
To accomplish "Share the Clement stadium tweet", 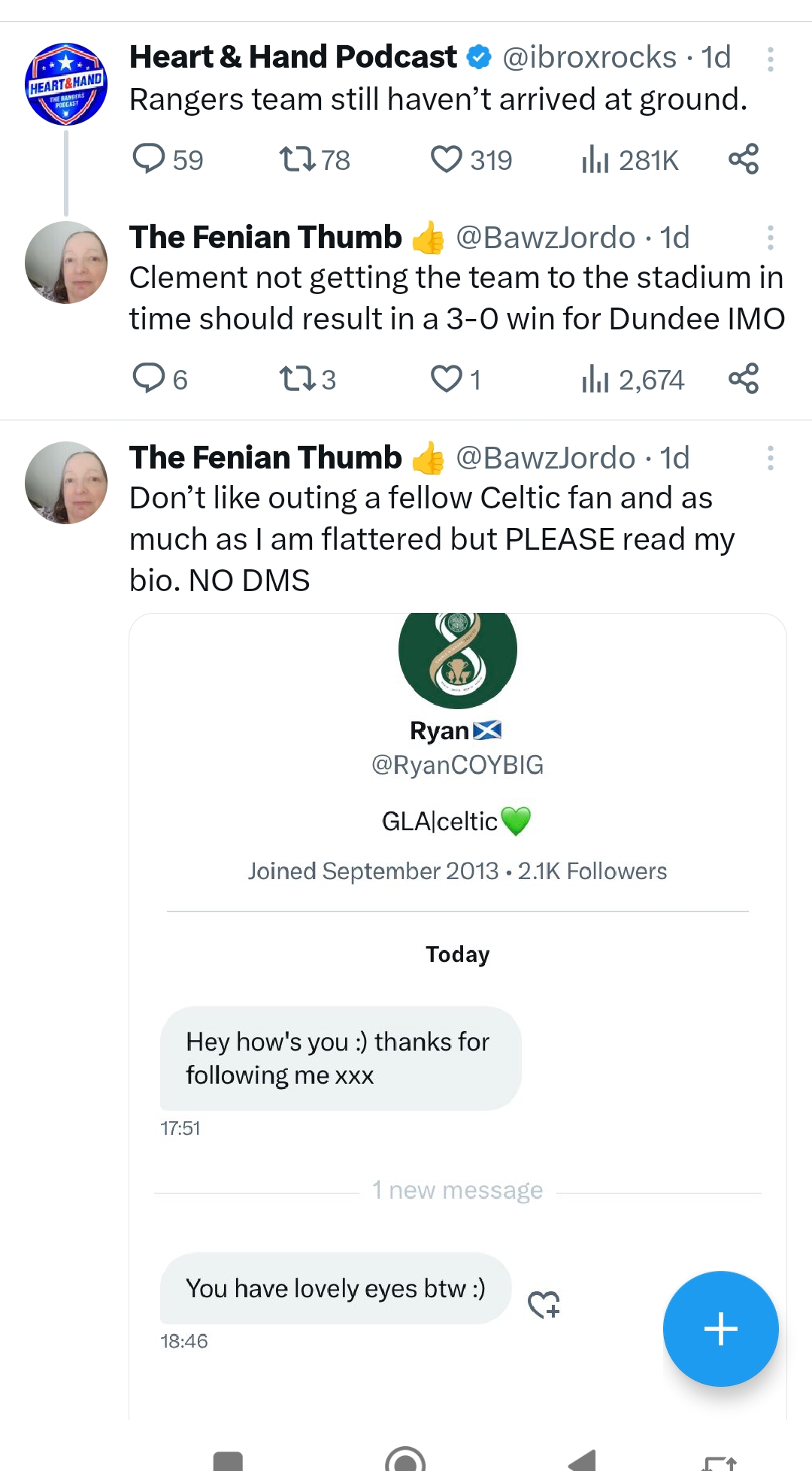I will (744, 378).
